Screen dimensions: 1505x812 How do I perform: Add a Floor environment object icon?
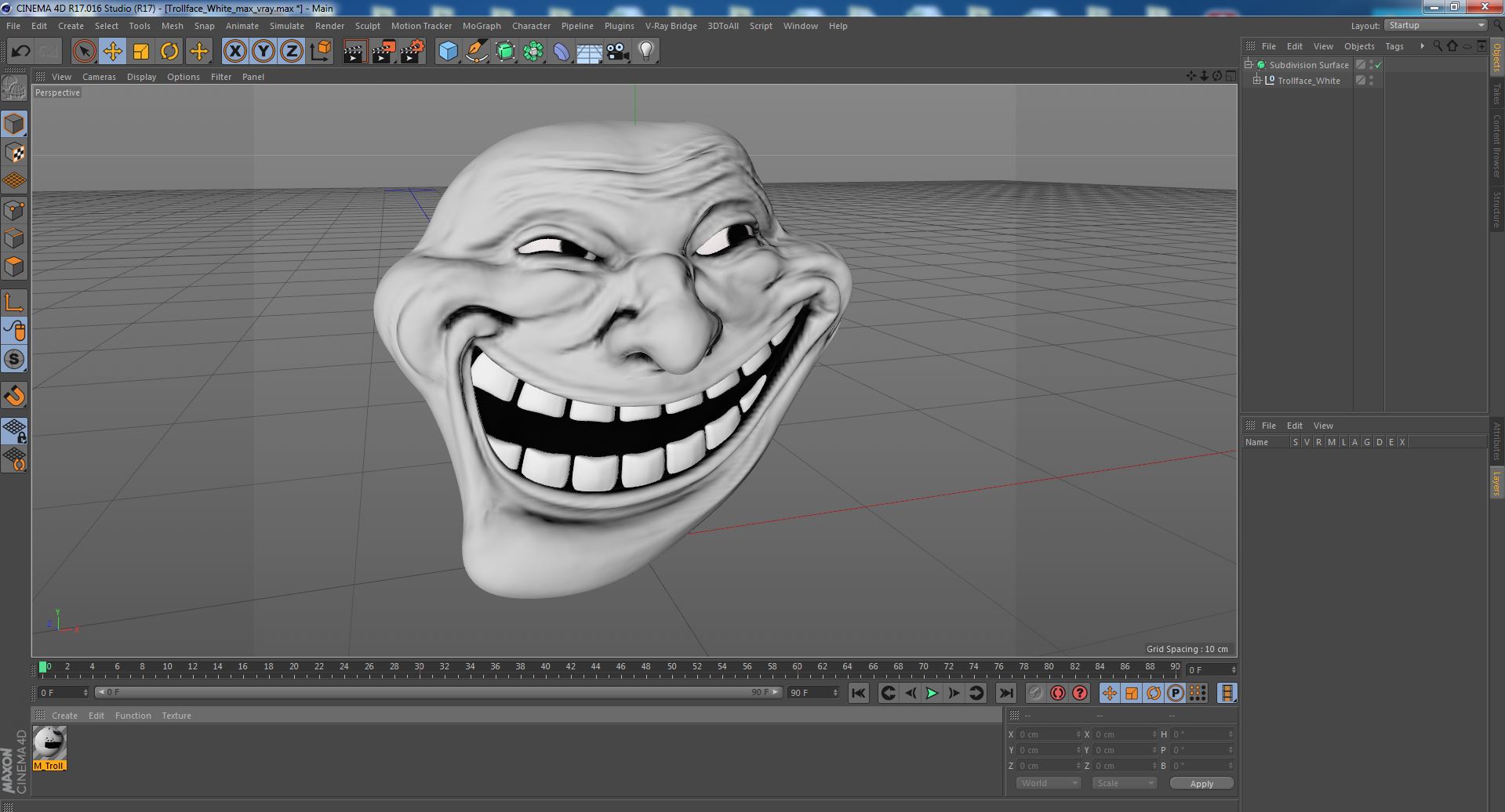(590, 52)
